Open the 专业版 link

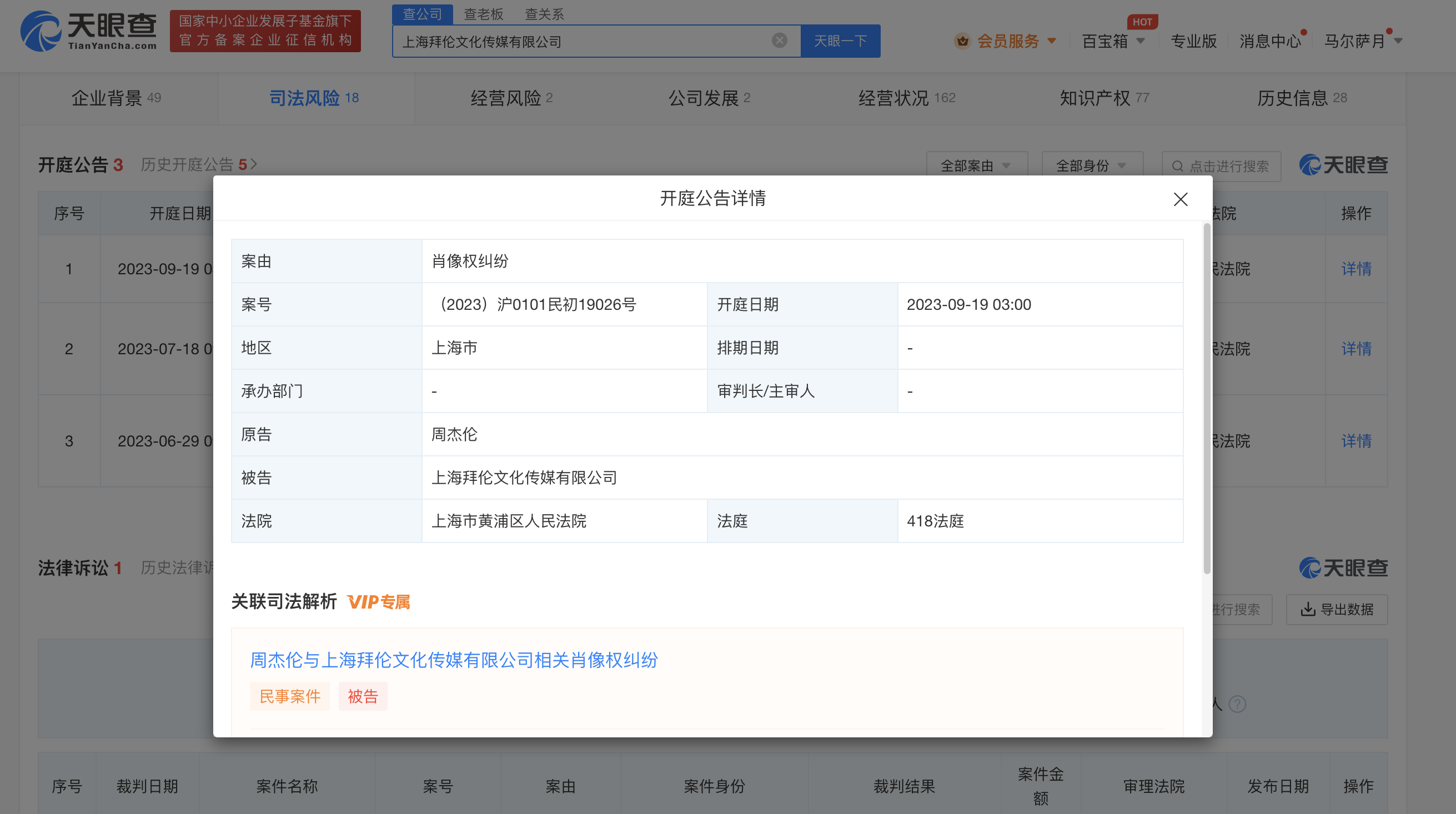coord(1193,41)
